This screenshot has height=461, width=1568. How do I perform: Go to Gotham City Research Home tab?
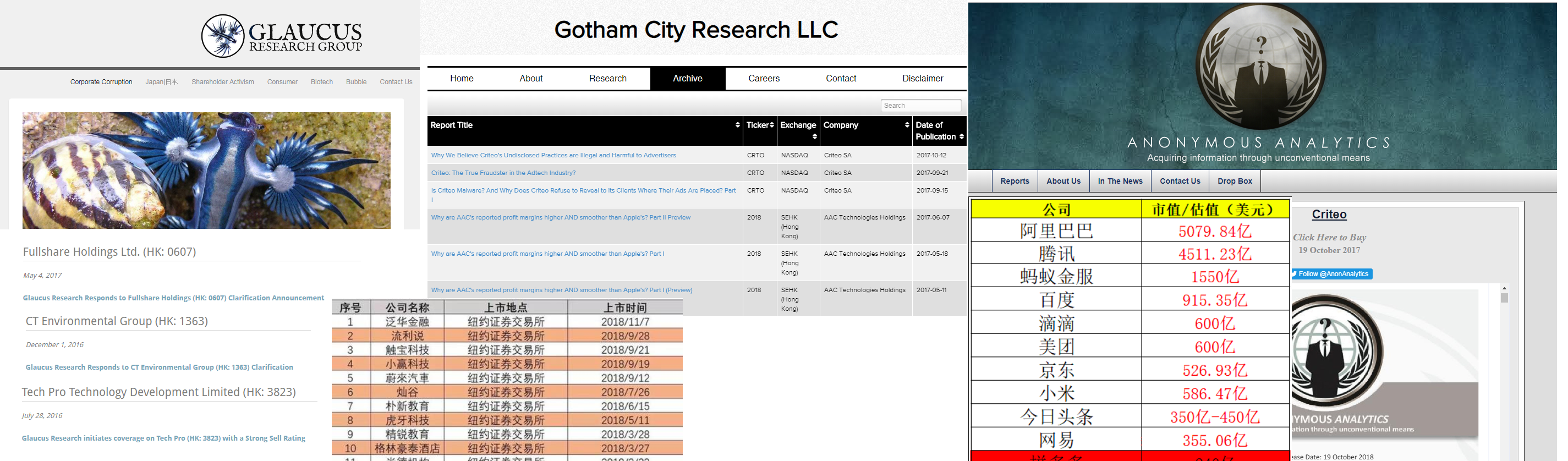pos(462,79)
